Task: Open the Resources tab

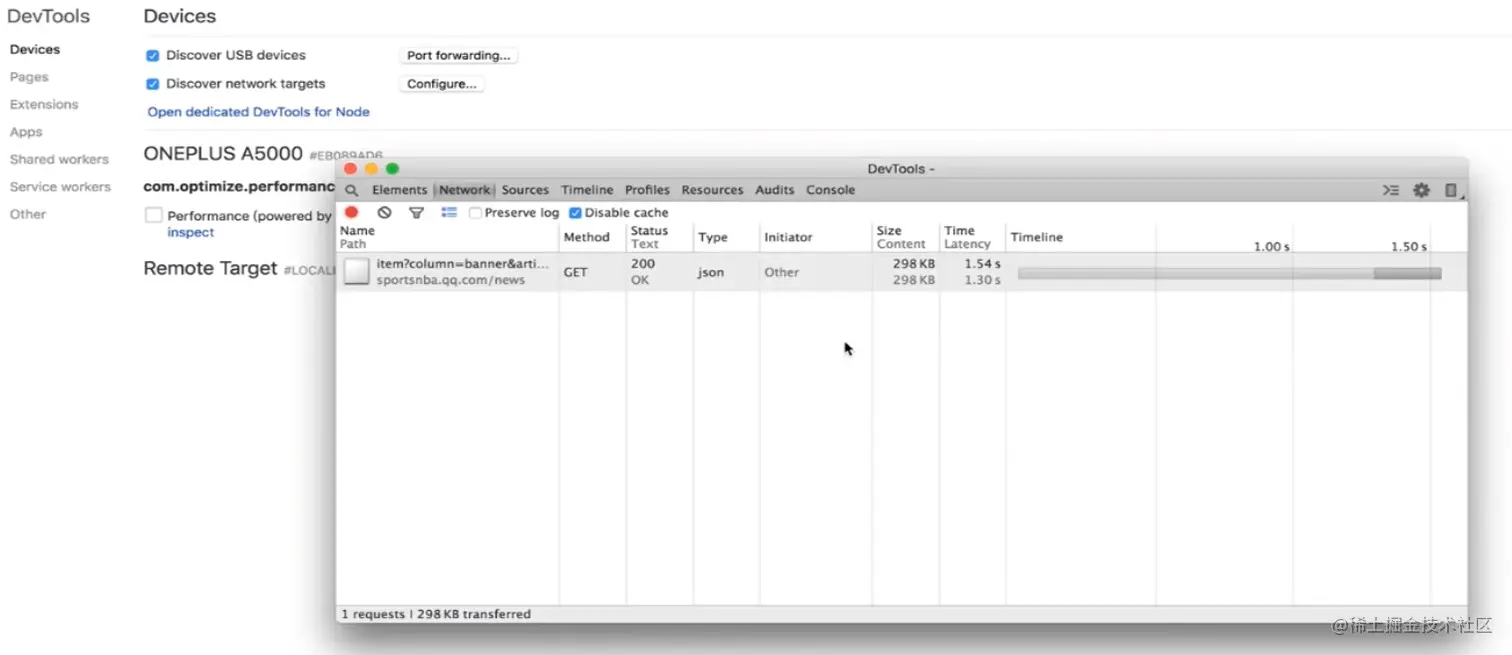Action: (x=712, y=190)
